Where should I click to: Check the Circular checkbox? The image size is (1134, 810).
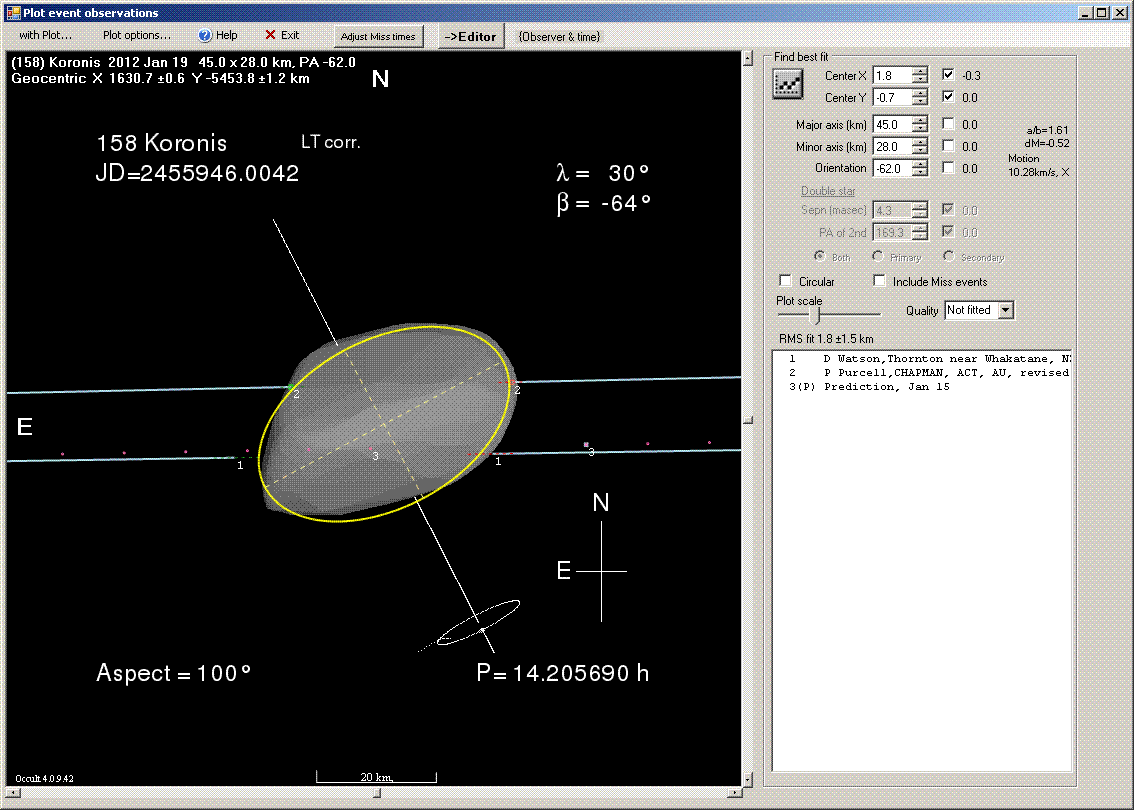point(785,281)
